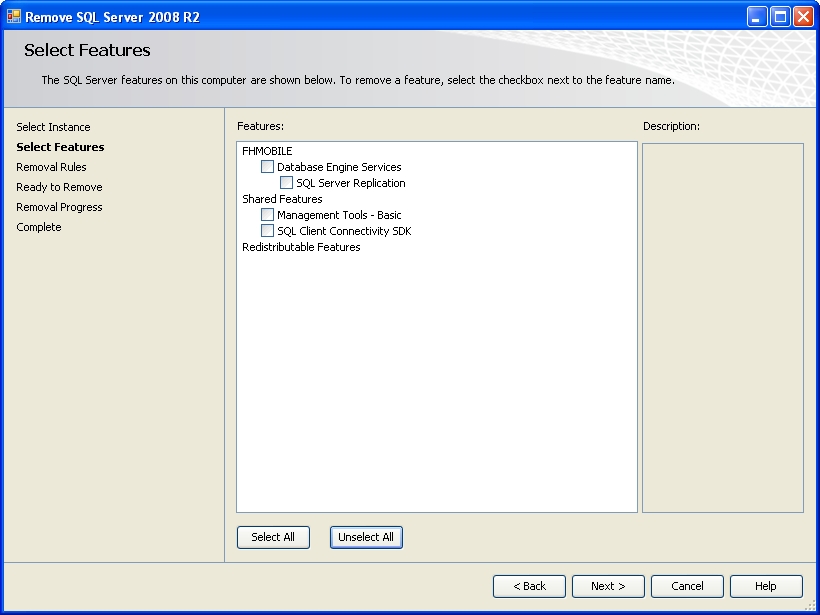Click the Description pane box
Screen dimensions: 820x615
point(723,327)
